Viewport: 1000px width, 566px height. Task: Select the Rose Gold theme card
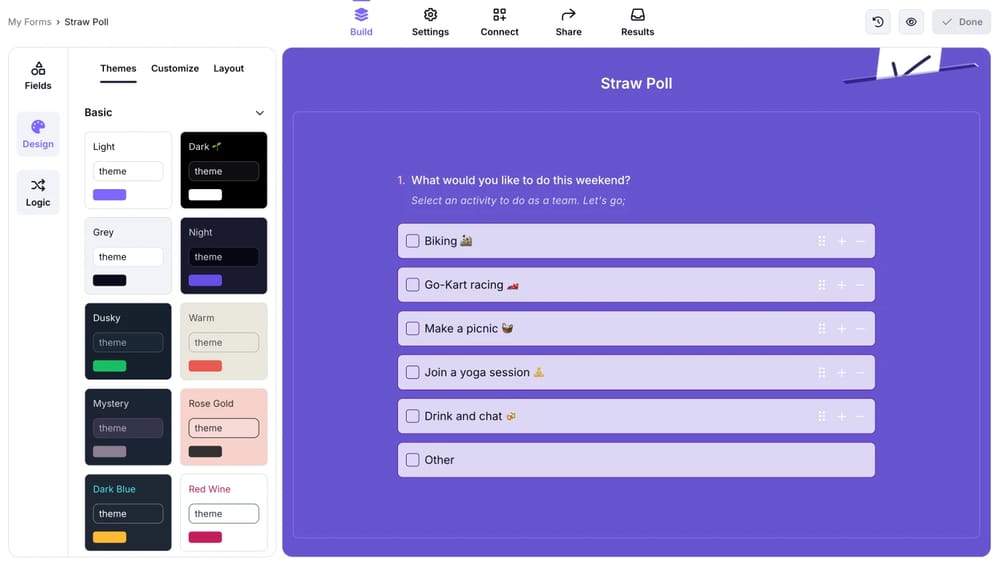(224, 427)
